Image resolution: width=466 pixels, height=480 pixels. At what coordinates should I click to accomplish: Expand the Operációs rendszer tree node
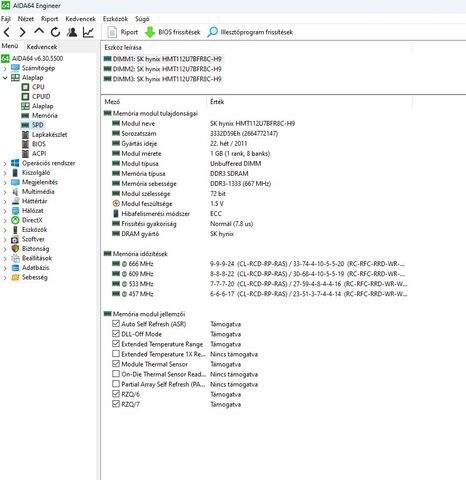tap(5, 163)
